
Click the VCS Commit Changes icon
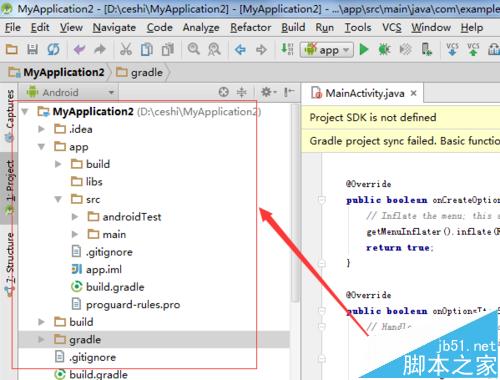pos(473,49)
